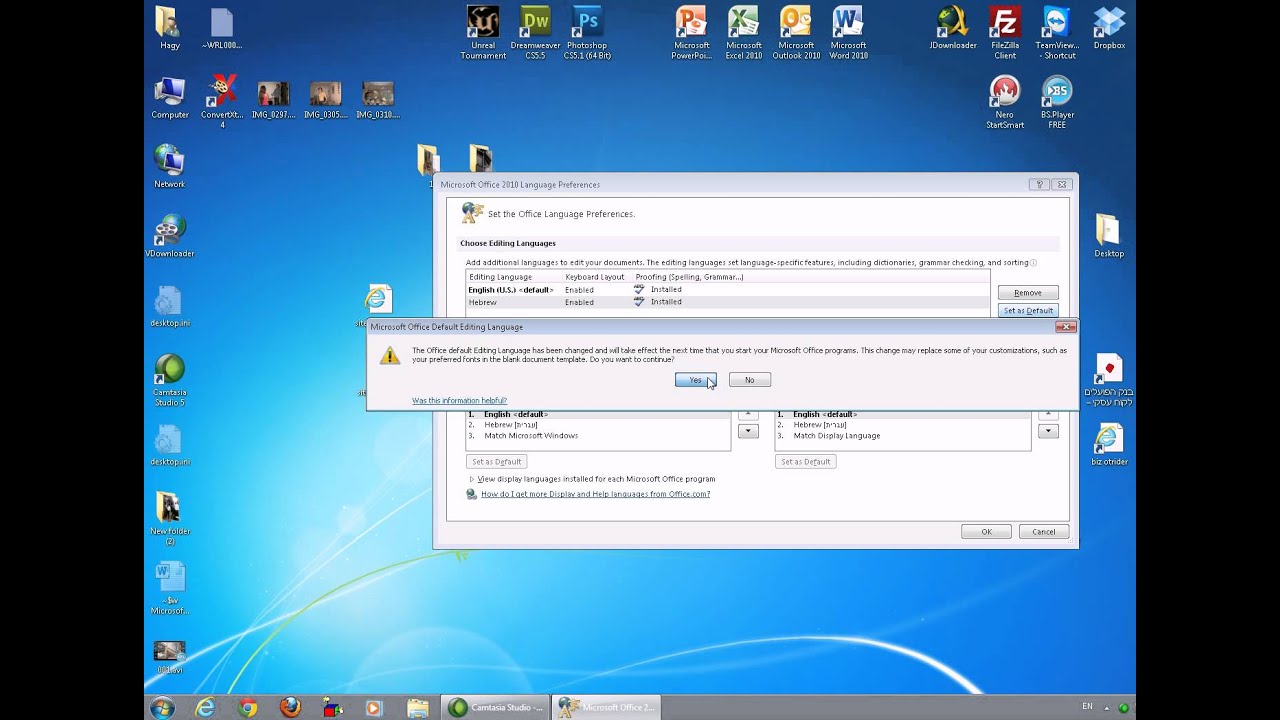Move down arrow beside Match Microsoft Windows list

pos(748,431)
